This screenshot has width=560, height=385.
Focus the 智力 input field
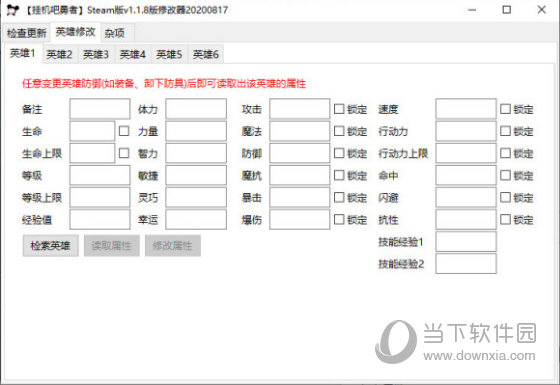pyautogui.click(x=196, y=153)
